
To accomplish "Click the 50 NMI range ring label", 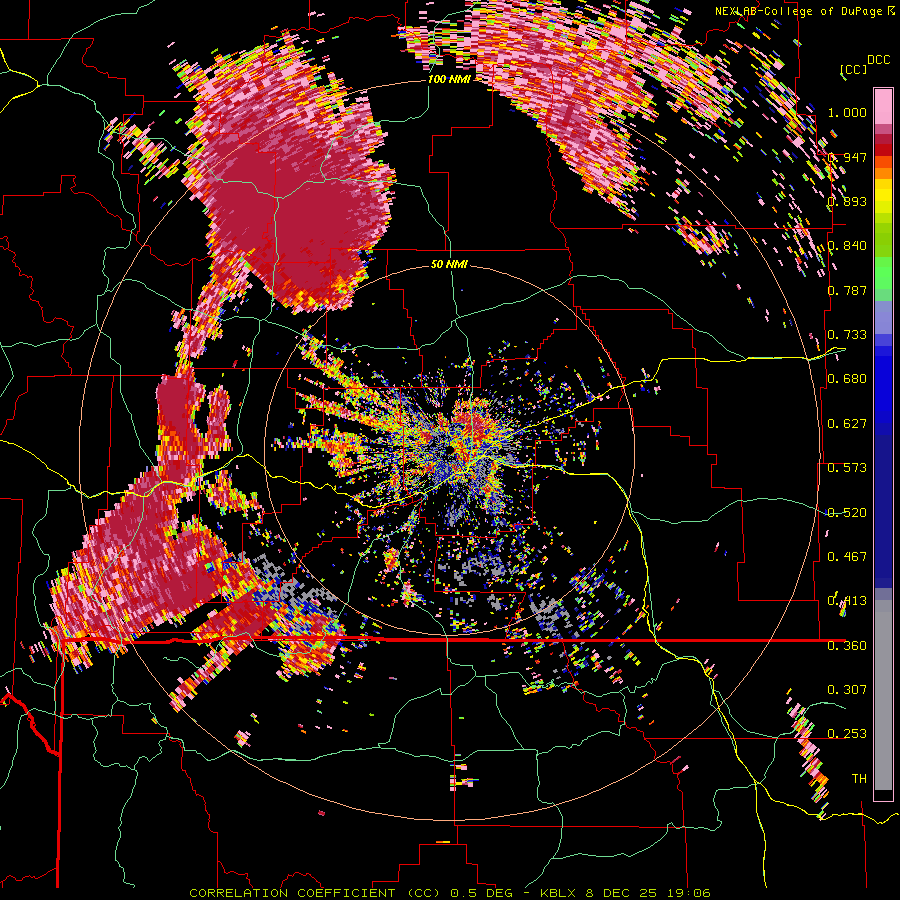I will tap(449, 265).
